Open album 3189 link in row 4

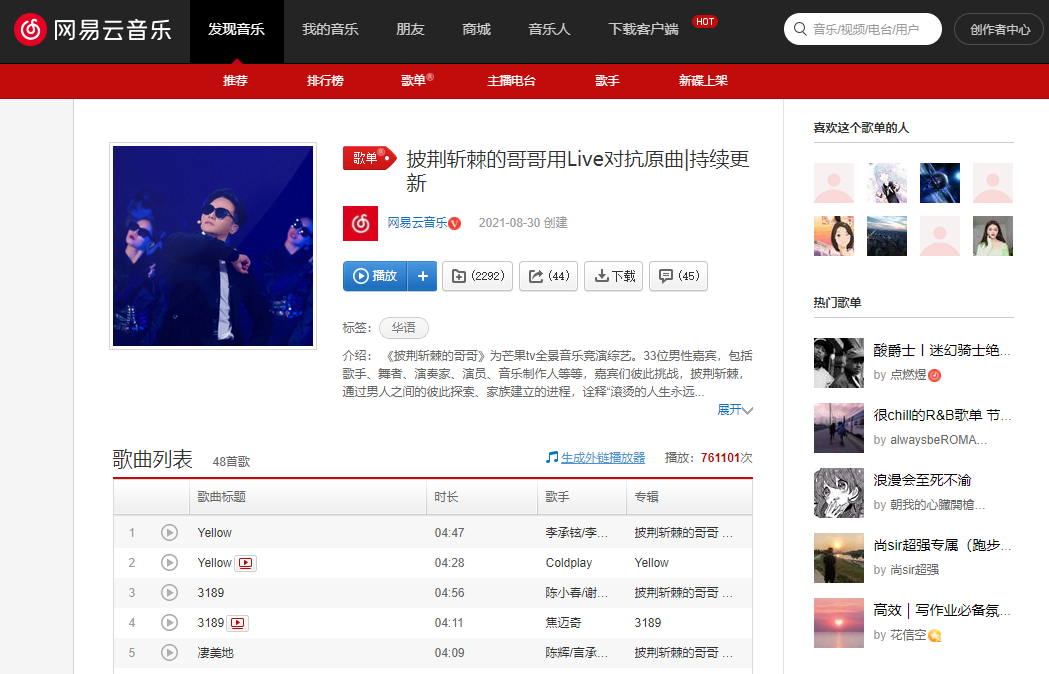(648, 623)
